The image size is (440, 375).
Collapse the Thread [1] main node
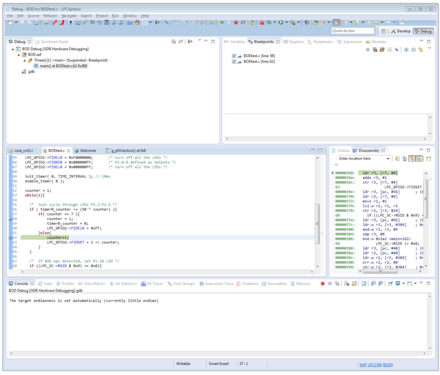click(25, 60)
